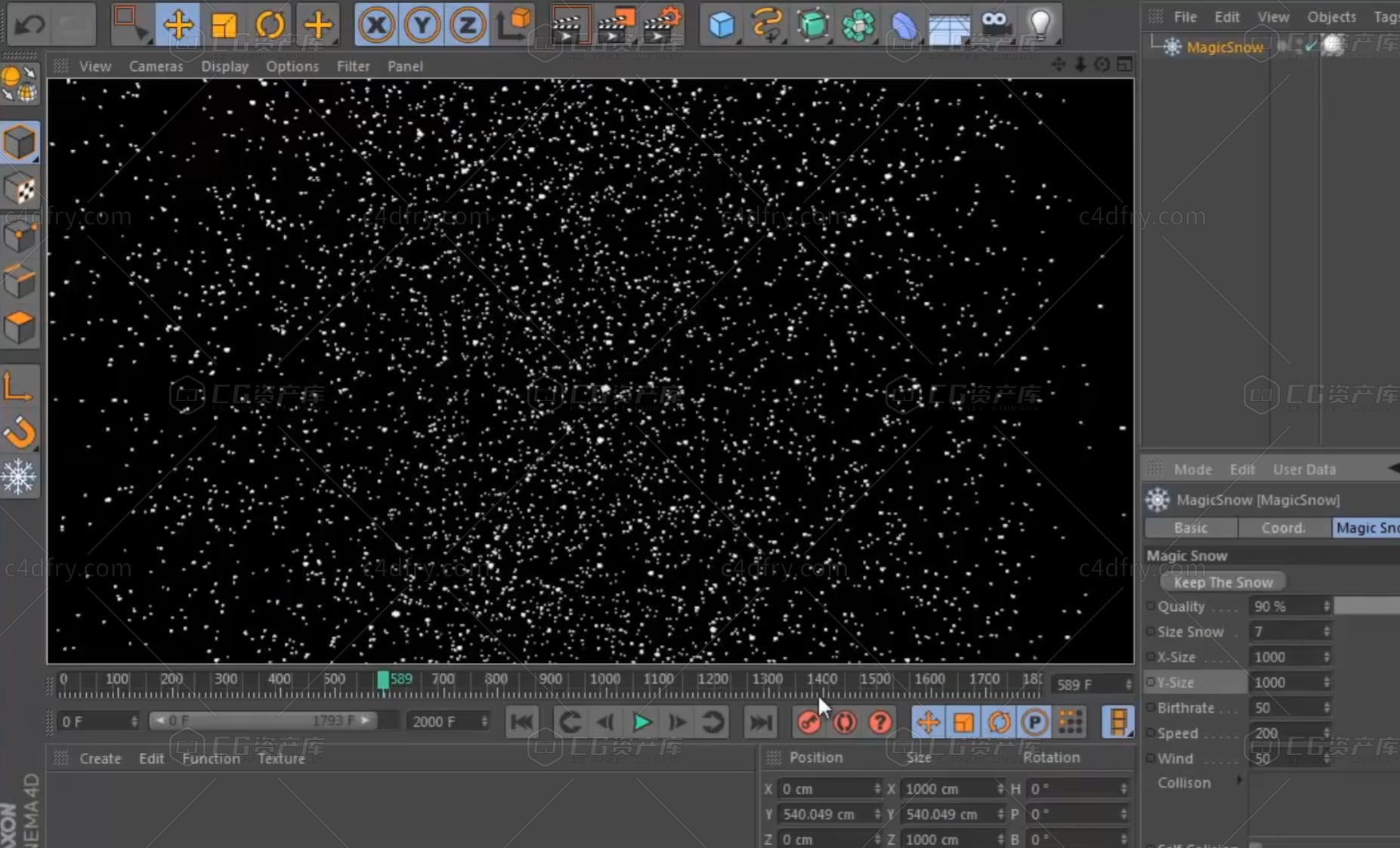Viewport: 1400px width, 848px height.
Task: Open material manager Create menu
Action: 100,758
